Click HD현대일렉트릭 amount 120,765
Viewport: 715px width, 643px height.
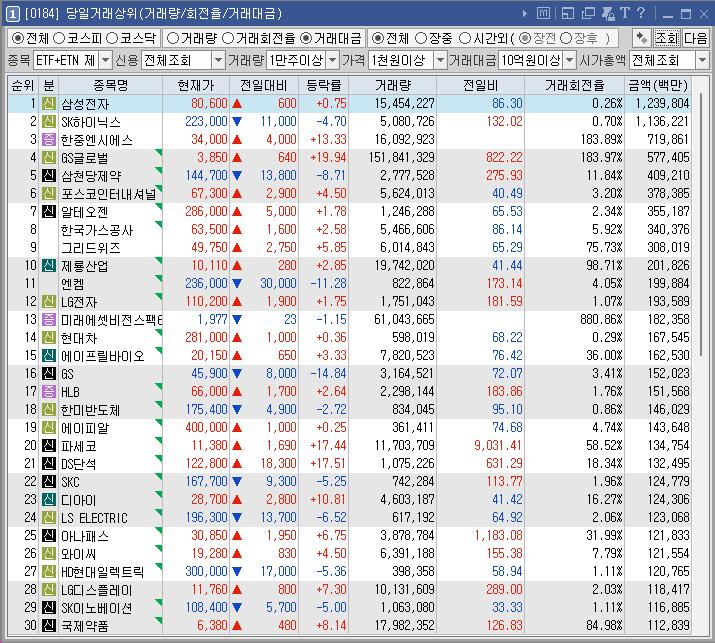tap(668, 571)
